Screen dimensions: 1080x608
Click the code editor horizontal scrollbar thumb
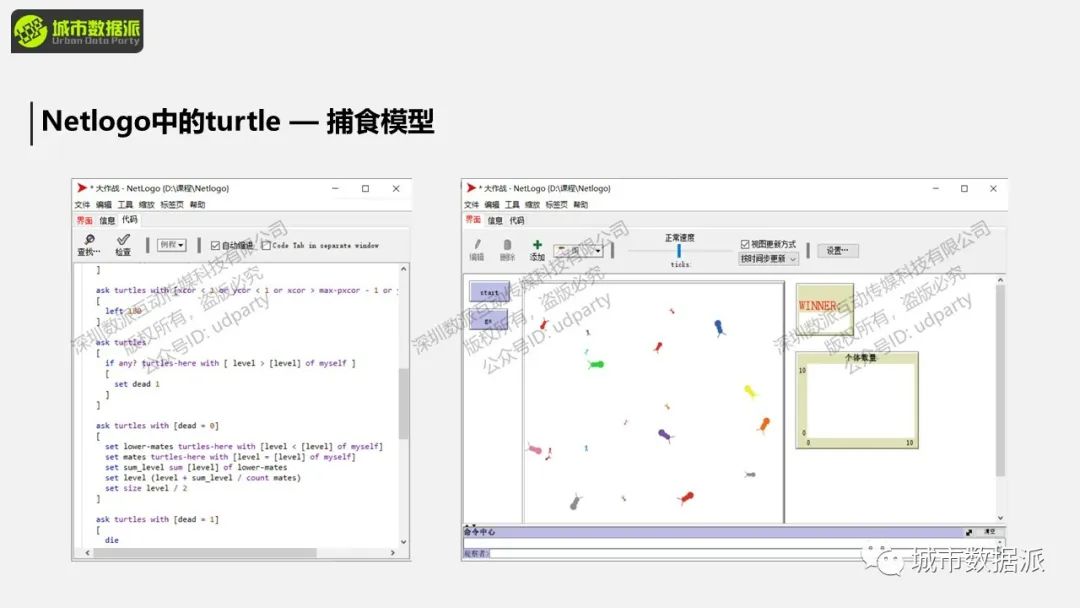pyautogui.click(x=205, y=552)
